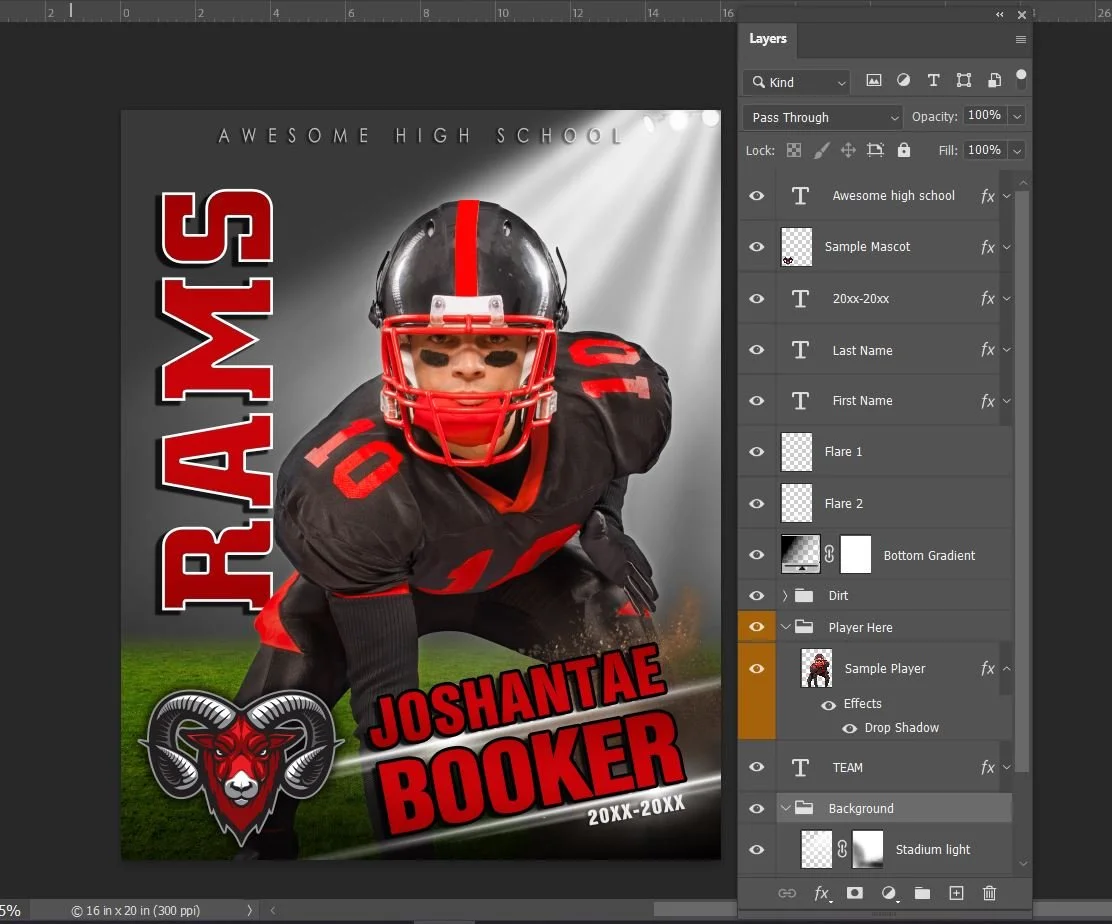
Task: Select the filter for pixel layers icon
Action: [874, 80]
